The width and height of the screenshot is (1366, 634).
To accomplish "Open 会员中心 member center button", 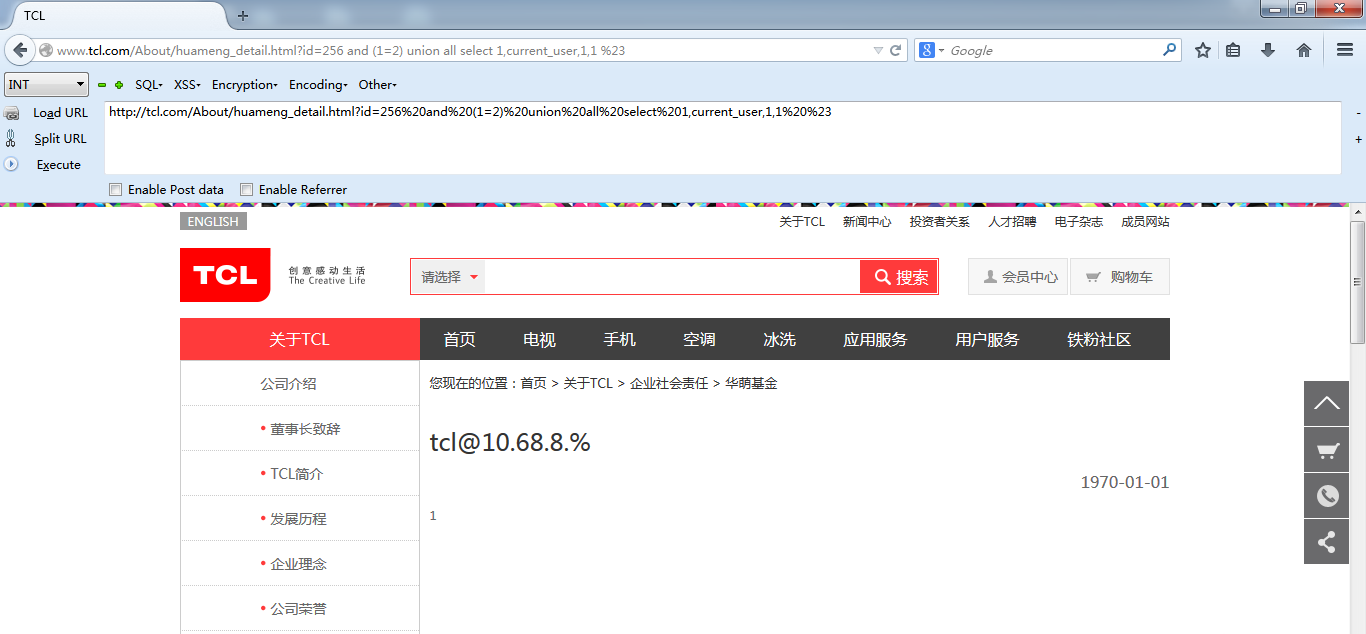I will coord(1018,277).
